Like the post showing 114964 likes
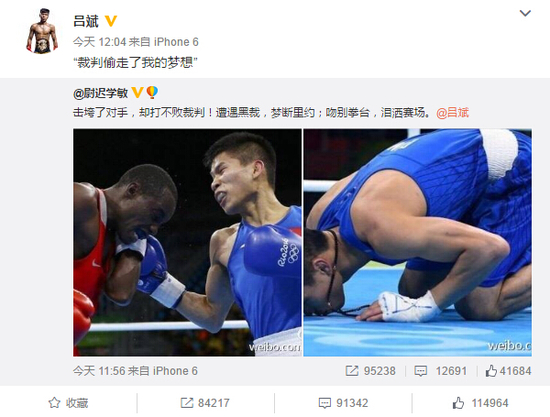The height and width of the screenshot is (417, 550). coord(480,403)
